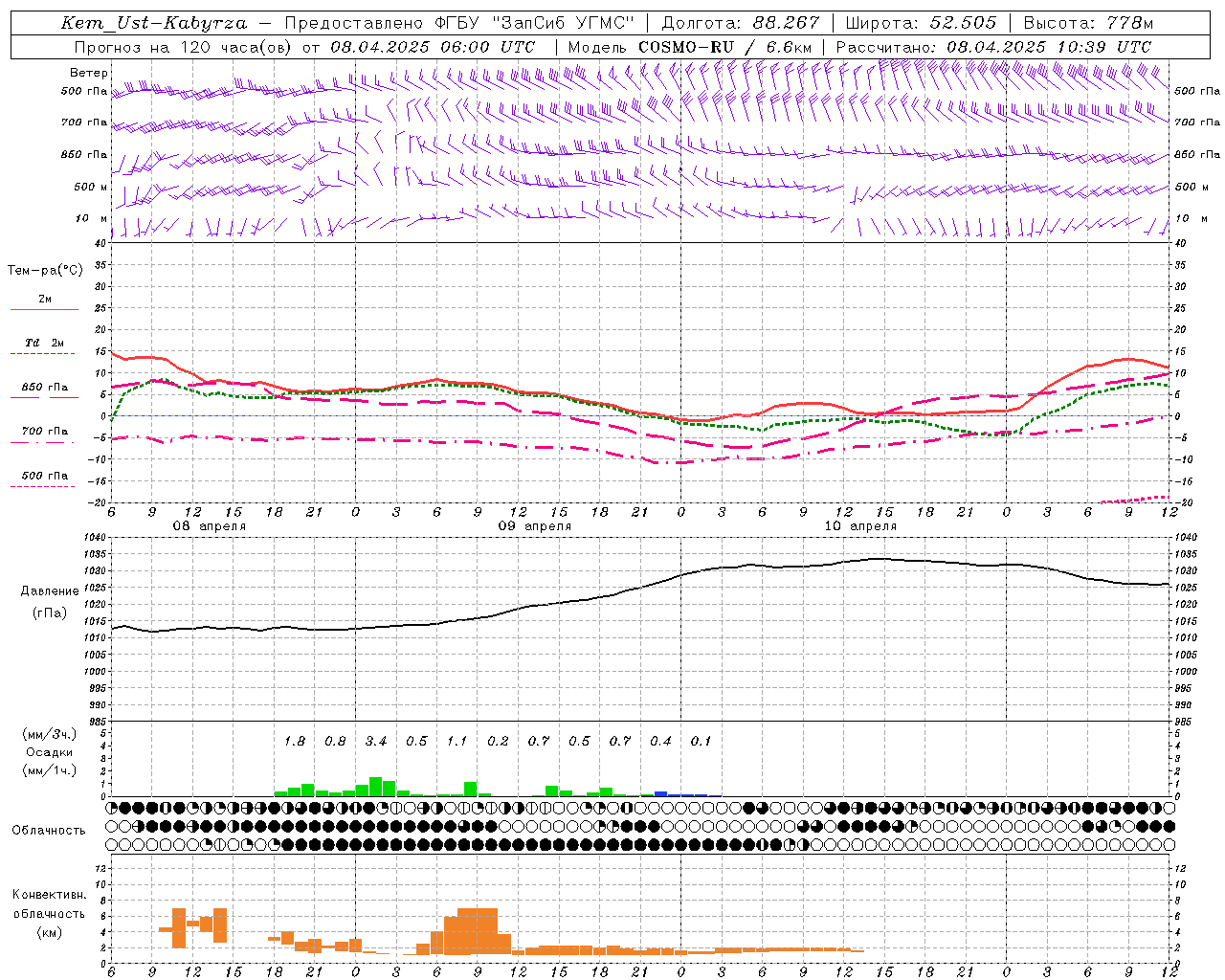Click the 'Тем-ра(°C)' temperature panel label
This screenshot has height=980, width=1225.
(x=45, y=271)
